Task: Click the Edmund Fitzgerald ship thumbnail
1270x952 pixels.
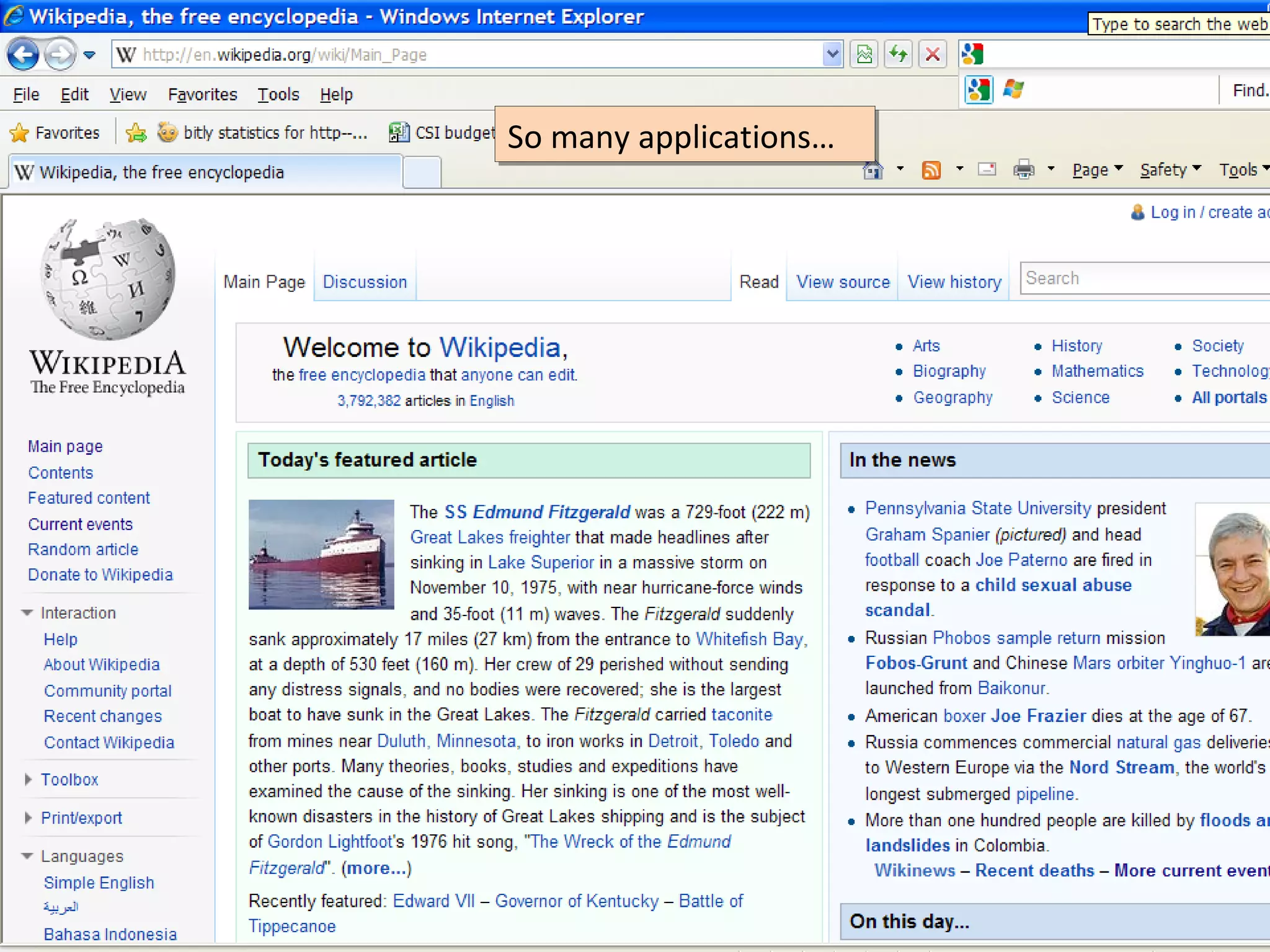Action: pyautogui.click(x=321, y=554)
